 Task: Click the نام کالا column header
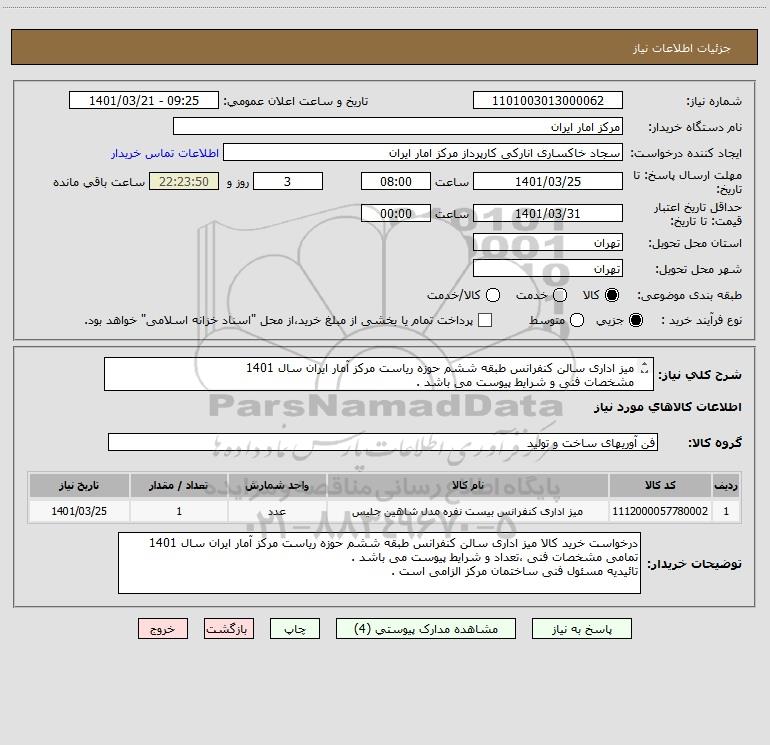468,485
